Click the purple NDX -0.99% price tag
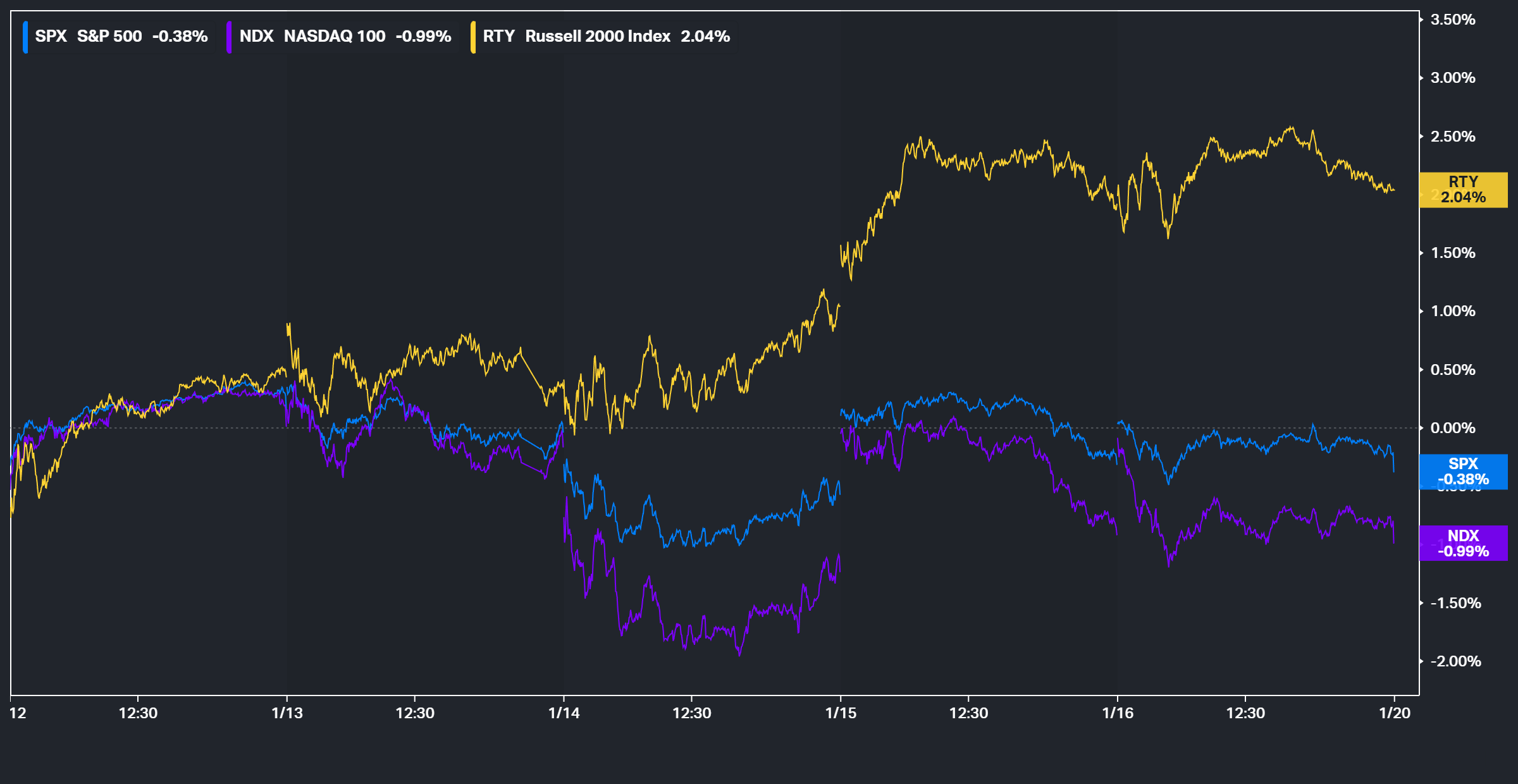Viewport: 1518px width, 784px height. (x=1463, y=543)
